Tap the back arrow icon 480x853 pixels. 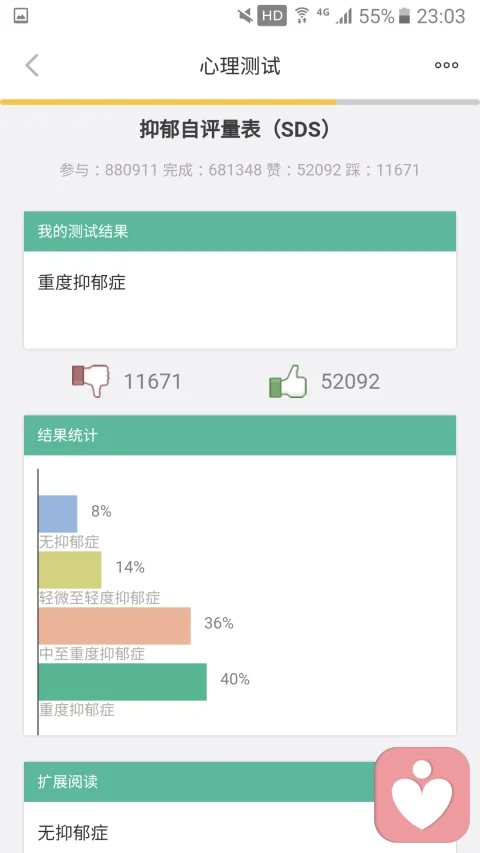[32, 65]
